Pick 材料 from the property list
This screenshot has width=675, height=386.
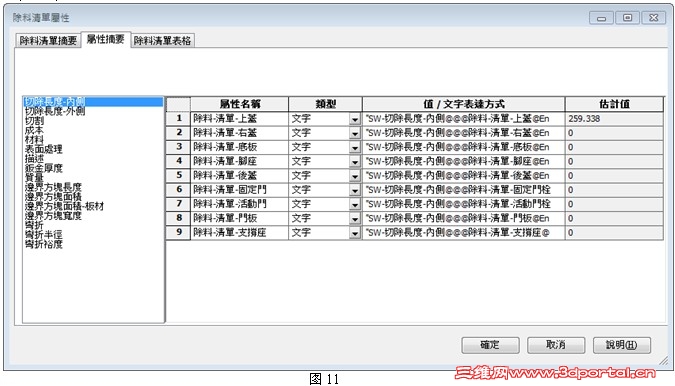click(x=34, y=139)
